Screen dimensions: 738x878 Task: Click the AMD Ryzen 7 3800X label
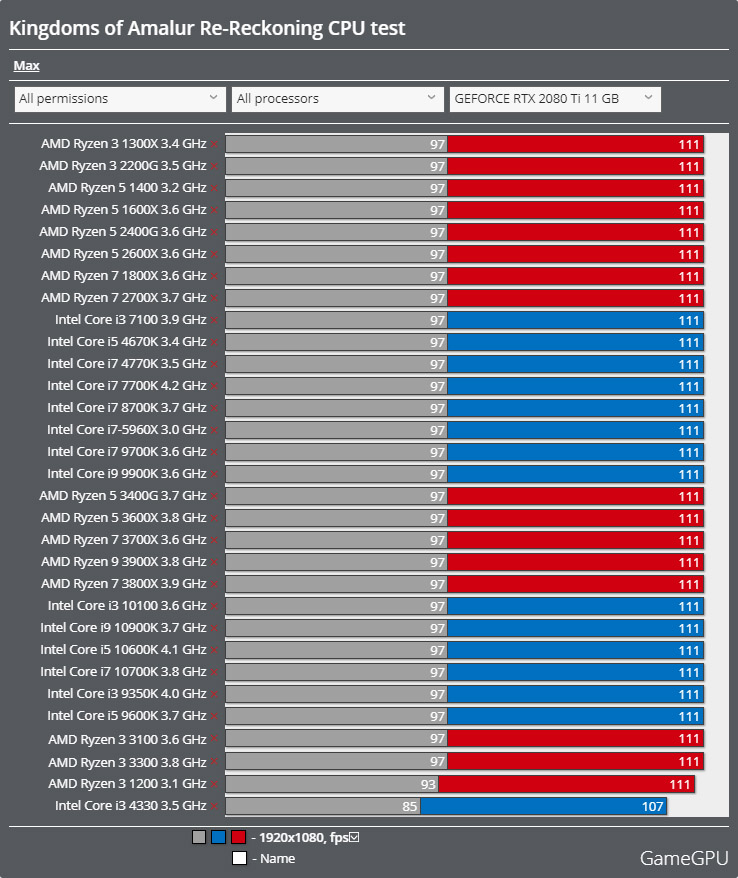[x=123, y=583]
